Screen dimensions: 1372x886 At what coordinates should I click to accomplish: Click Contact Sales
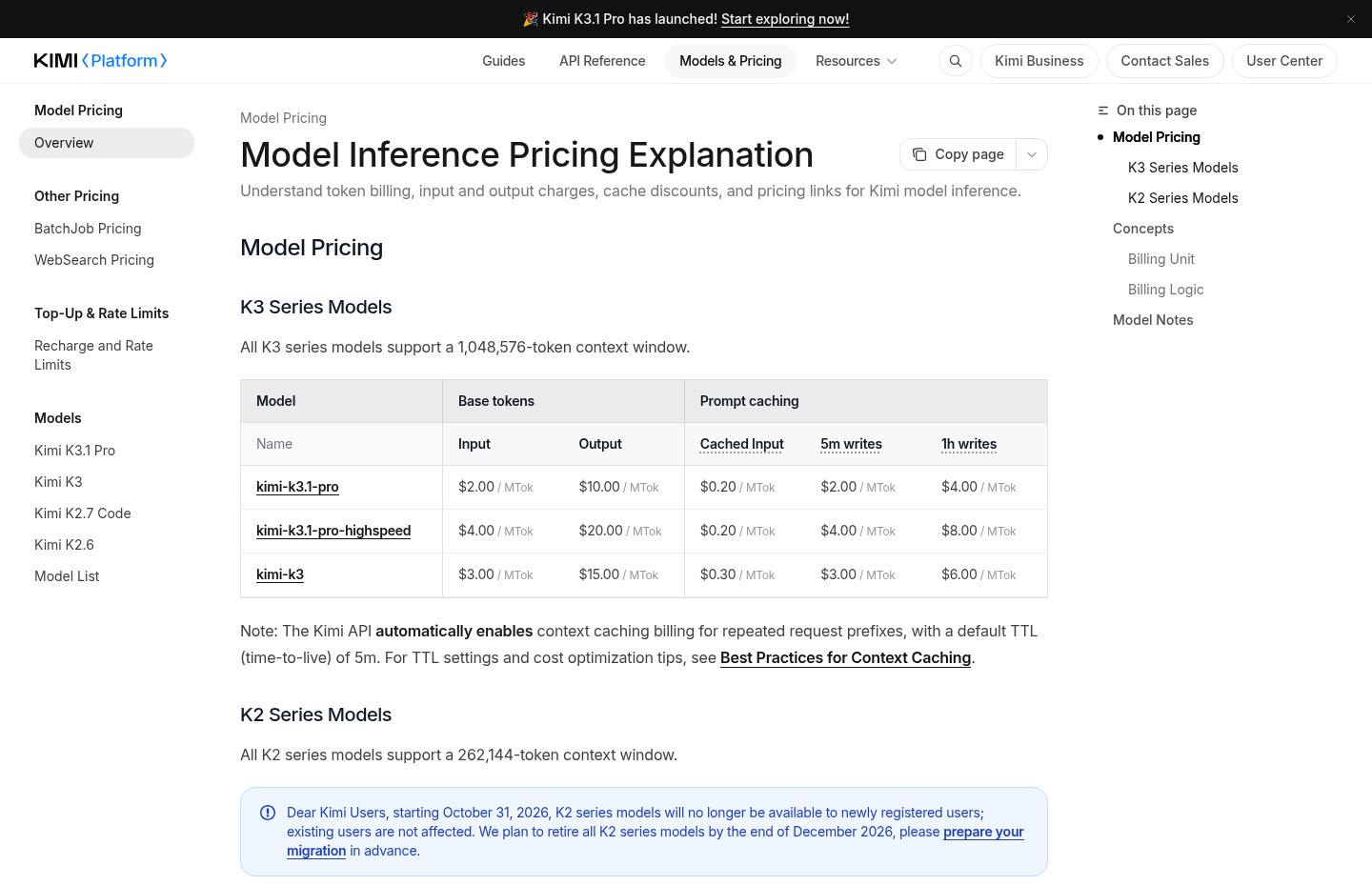point(1164,61)
